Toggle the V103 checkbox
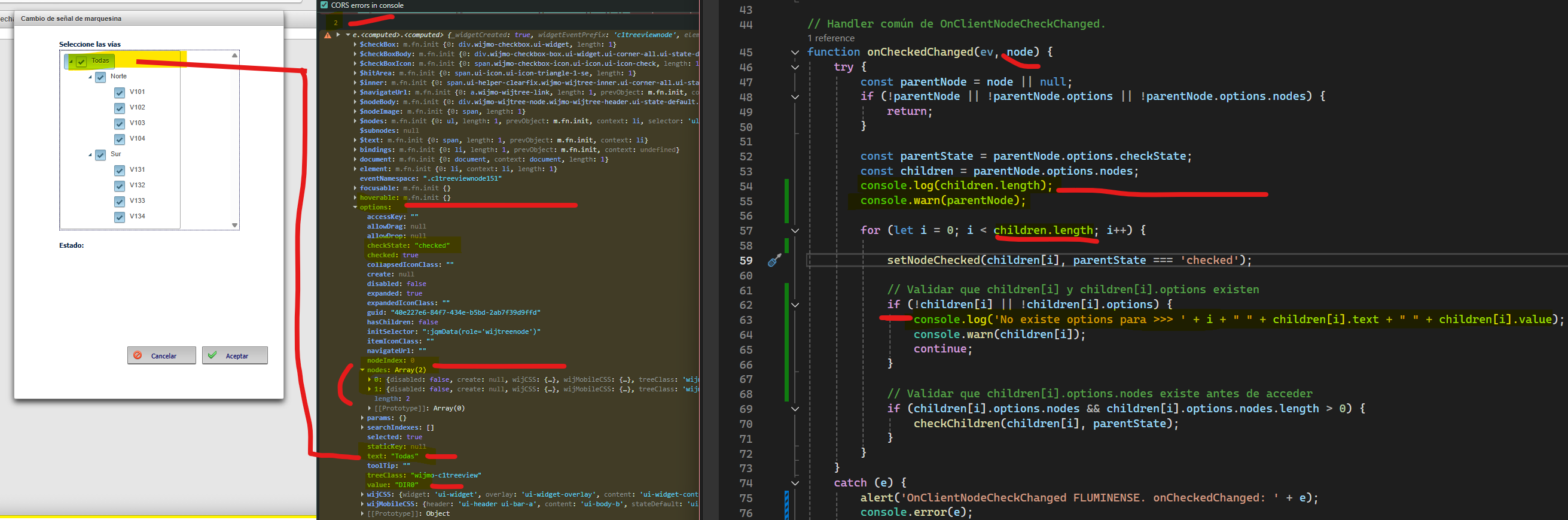Viewport: 1568px width, 520px height. click(x=120, y=124)
